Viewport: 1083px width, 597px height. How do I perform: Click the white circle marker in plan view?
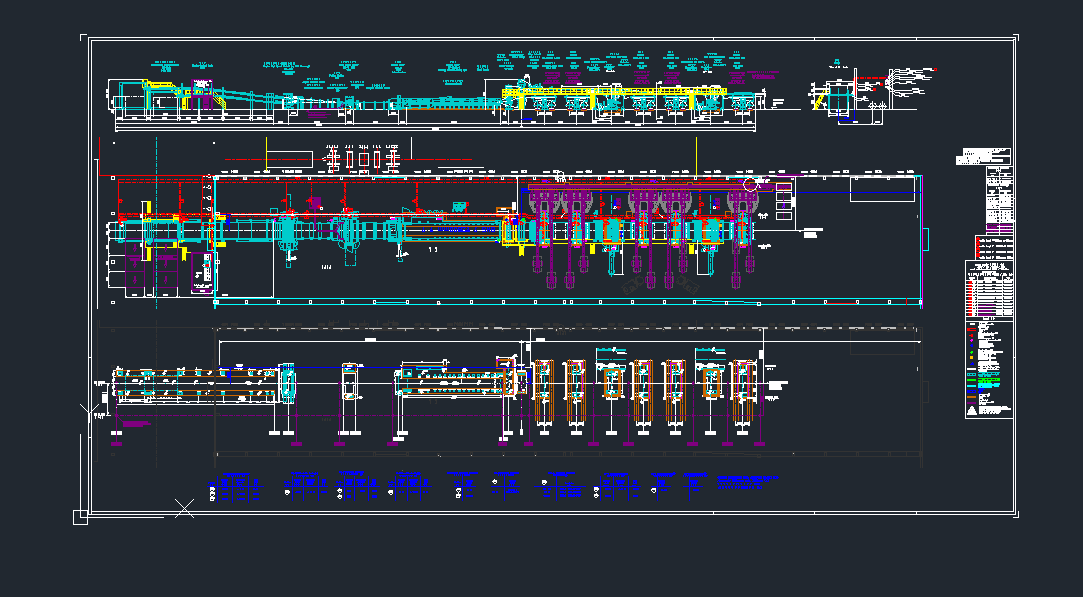tap(751, 184)
